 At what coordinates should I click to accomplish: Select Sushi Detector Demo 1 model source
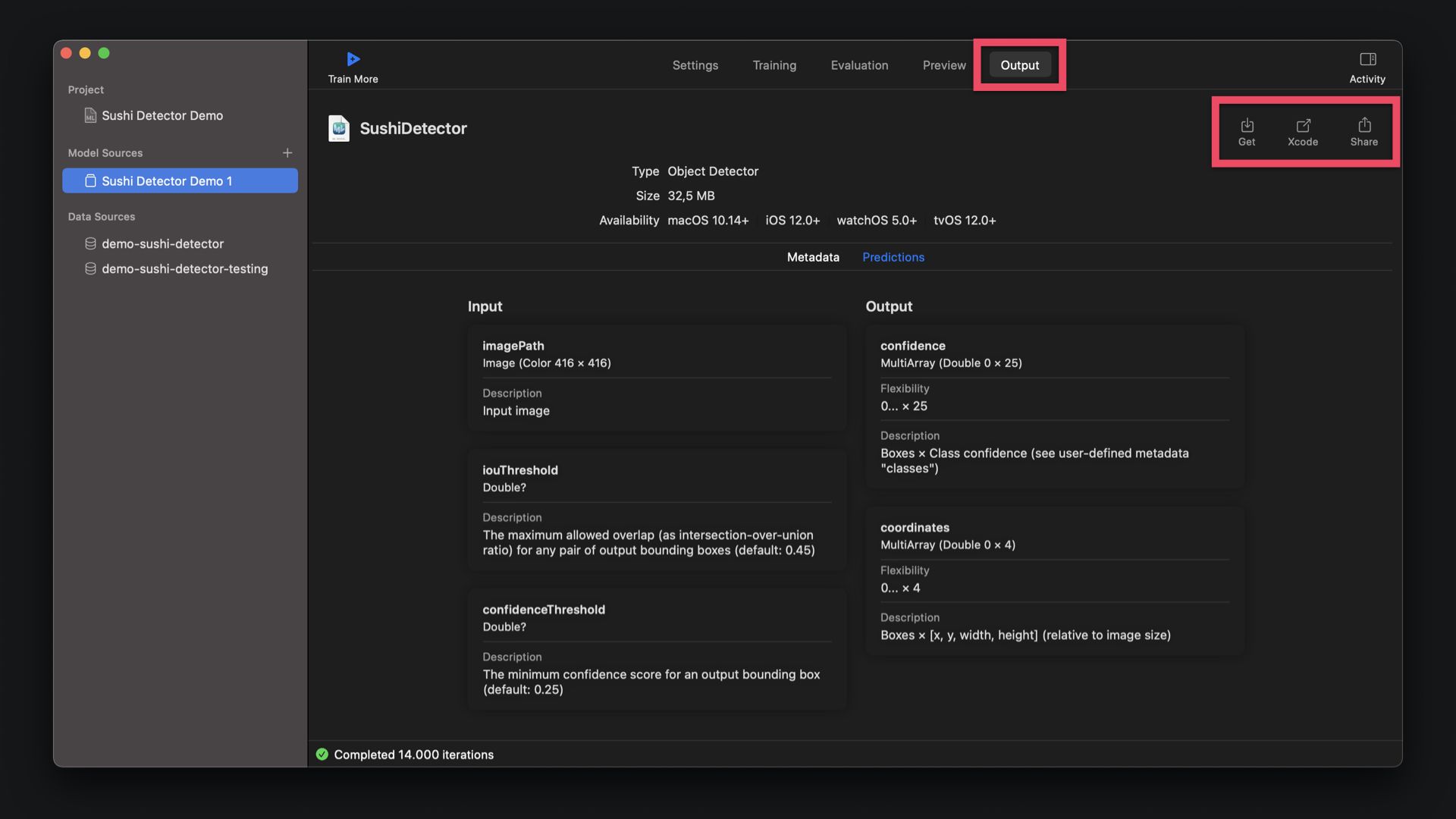click(167, 180)
